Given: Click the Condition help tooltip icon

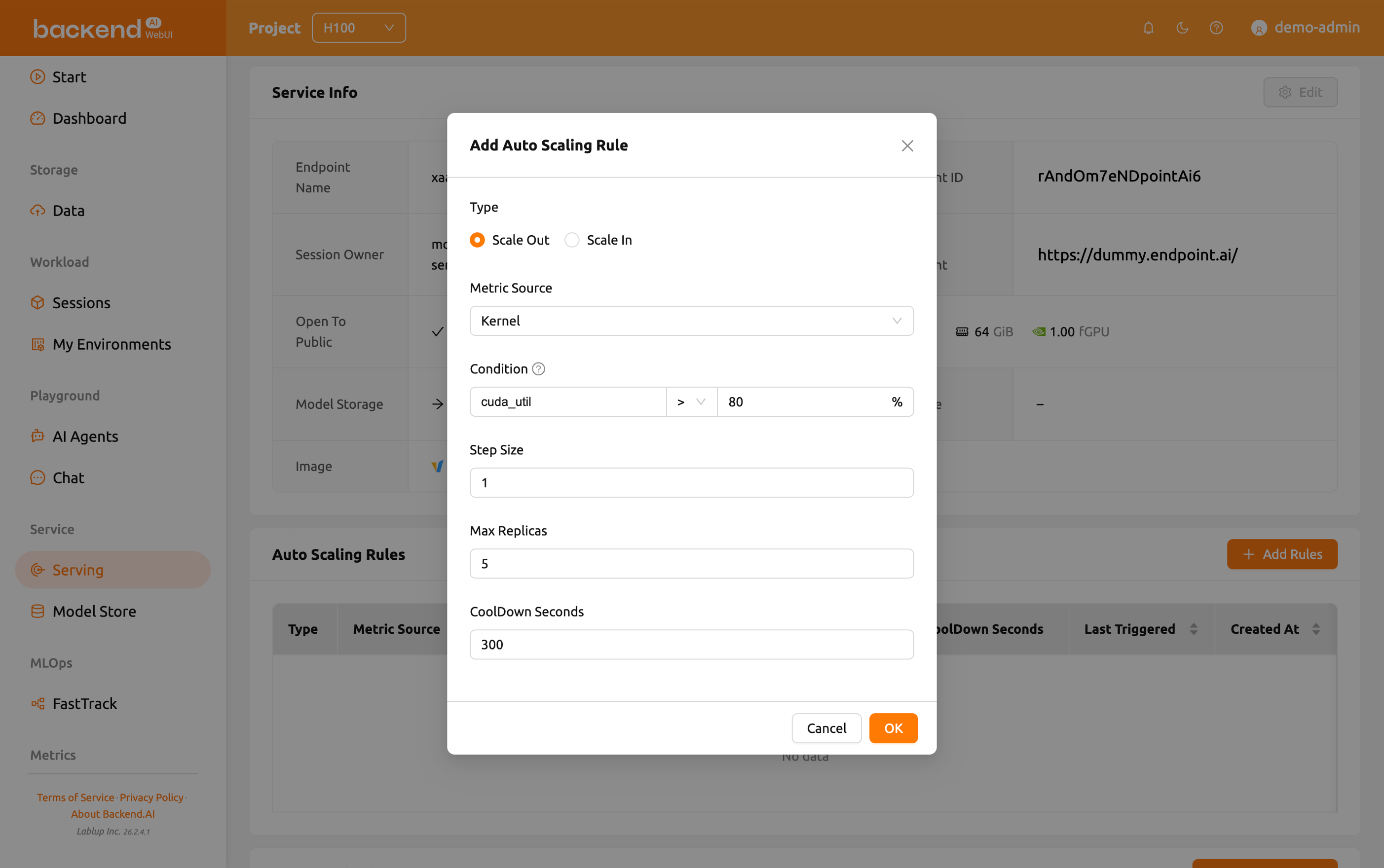Looking at the screenshot, I should 538,369.
